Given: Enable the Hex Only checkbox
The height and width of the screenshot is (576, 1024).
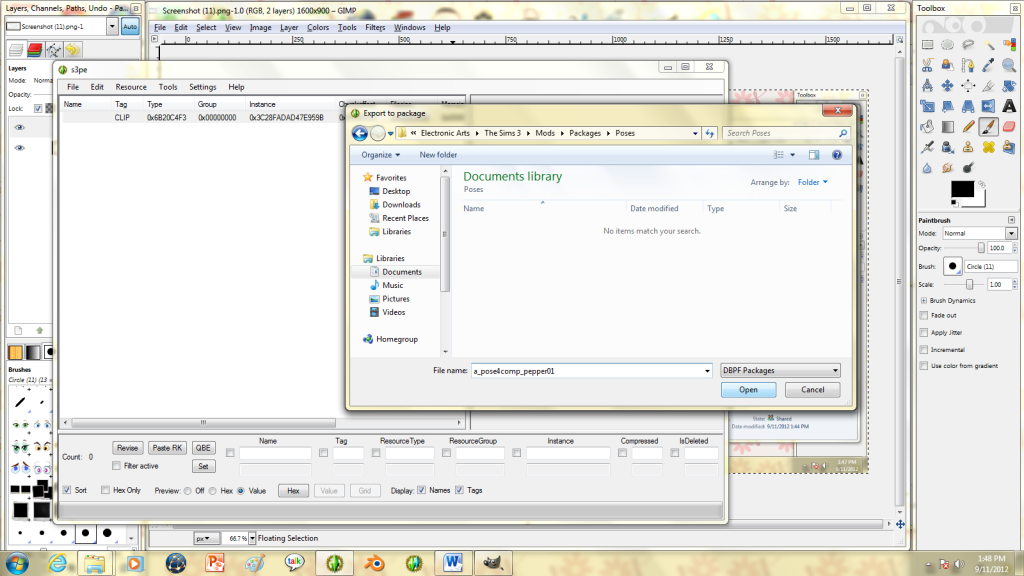Looking at the screenshot, I should (x=105, y=490).
